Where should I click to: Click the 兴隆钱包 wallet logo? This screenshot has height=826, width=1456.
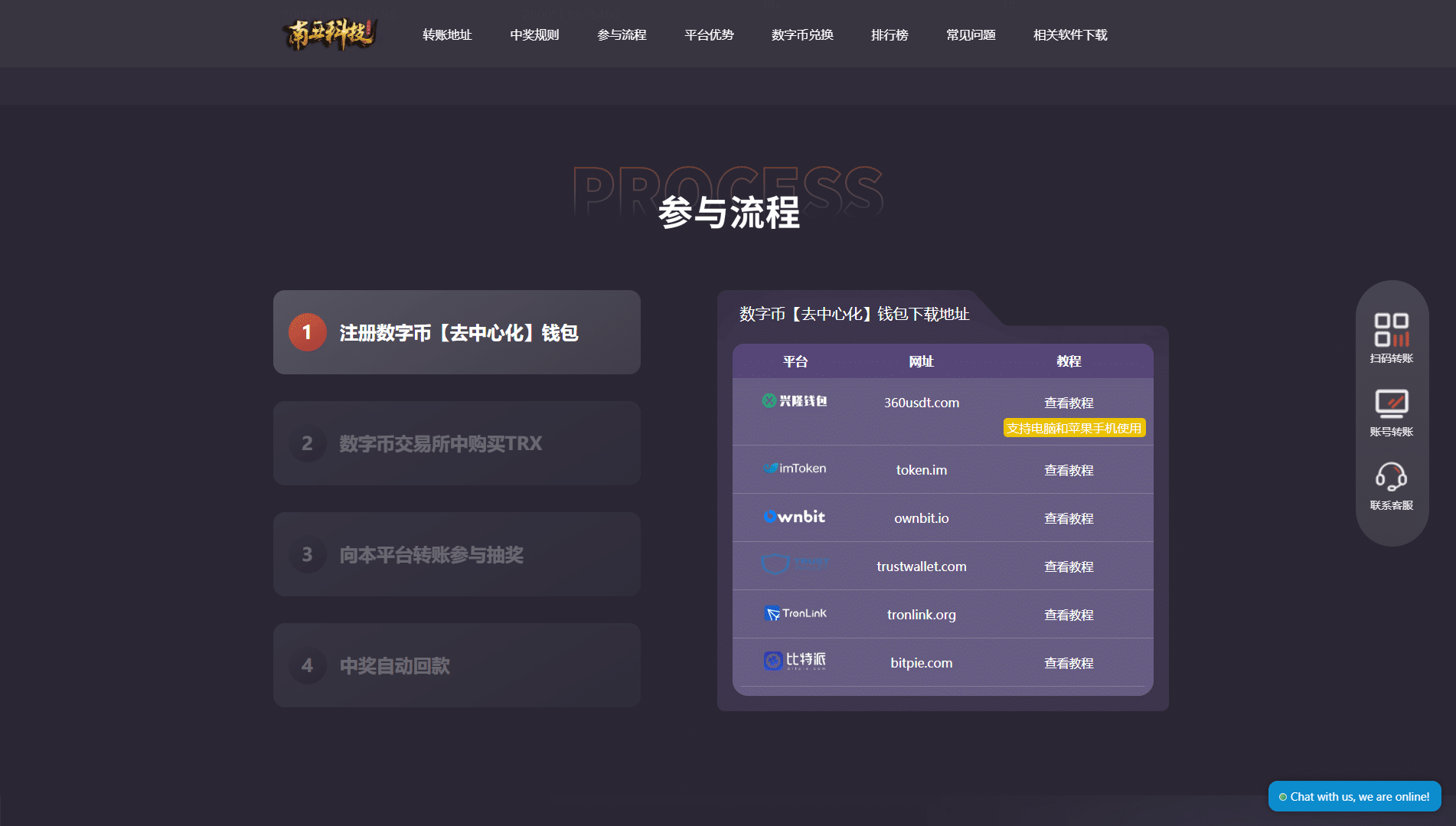coord(794,401)
